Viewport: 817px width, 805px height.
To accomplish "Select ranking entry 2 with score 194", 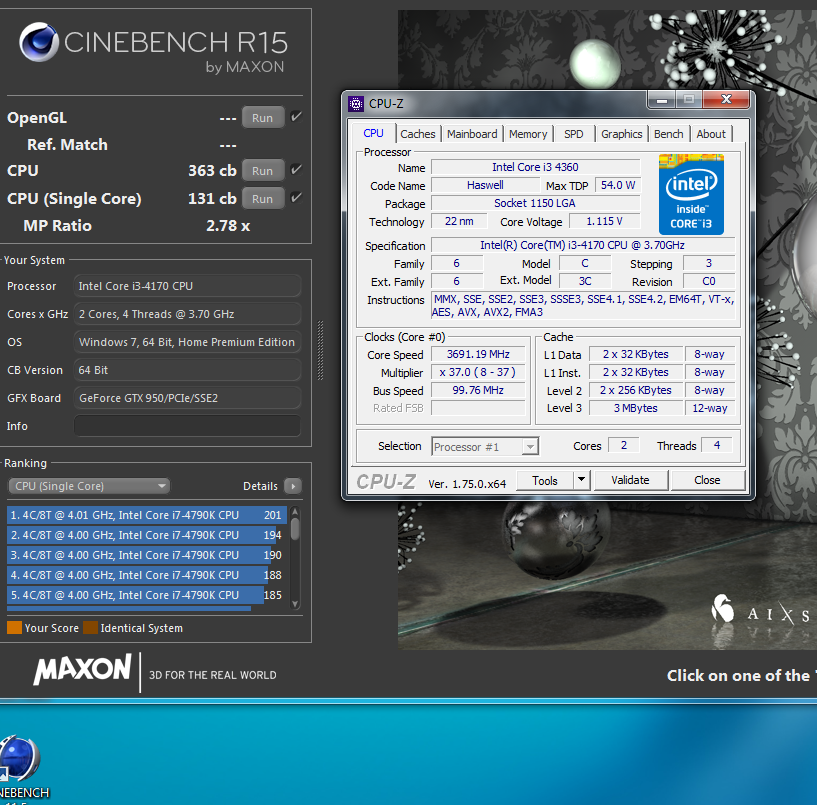I will tap(147, 535).
